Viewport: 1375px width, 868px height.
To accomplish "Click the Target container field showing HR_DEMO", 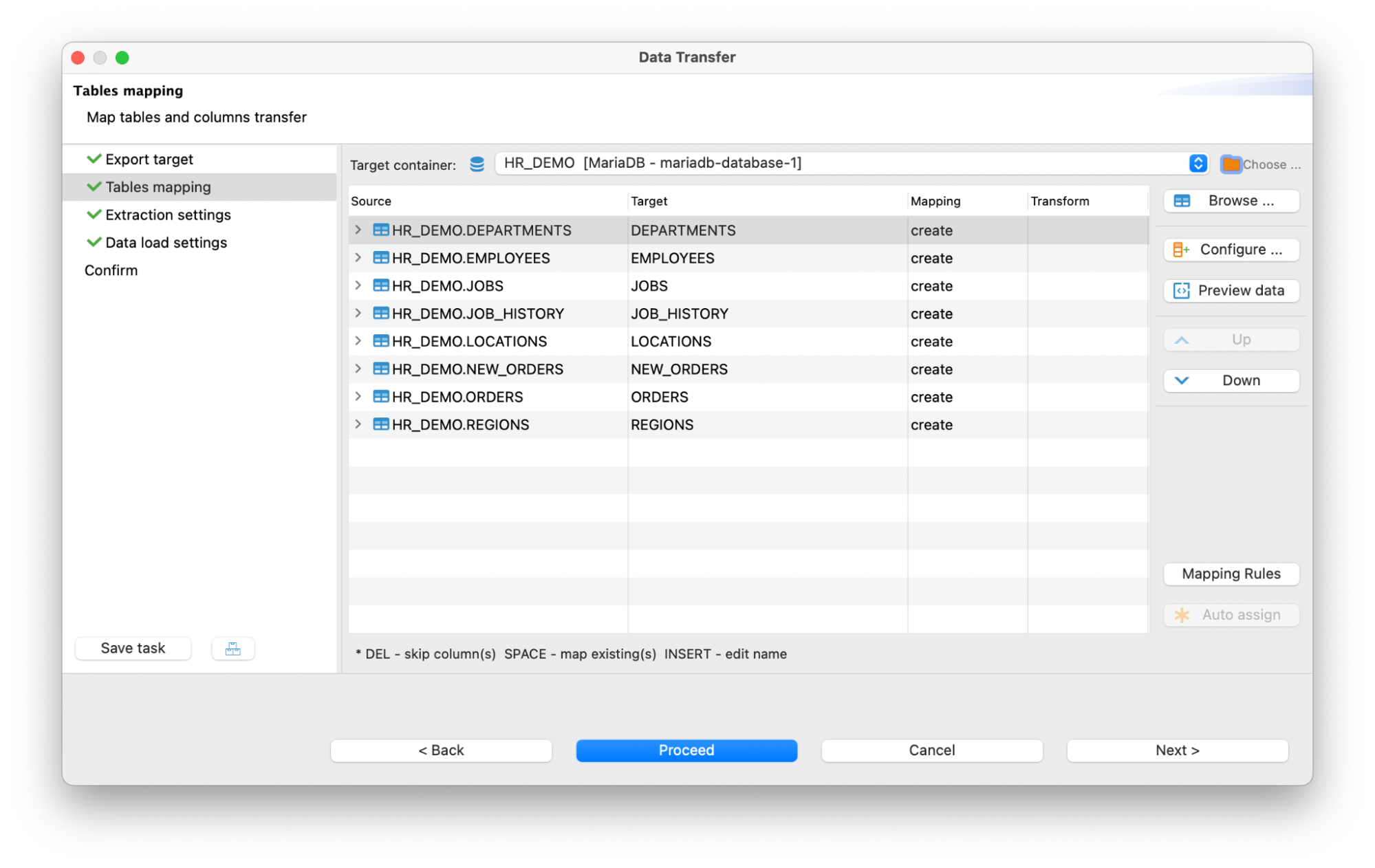I will coord(852,164).
